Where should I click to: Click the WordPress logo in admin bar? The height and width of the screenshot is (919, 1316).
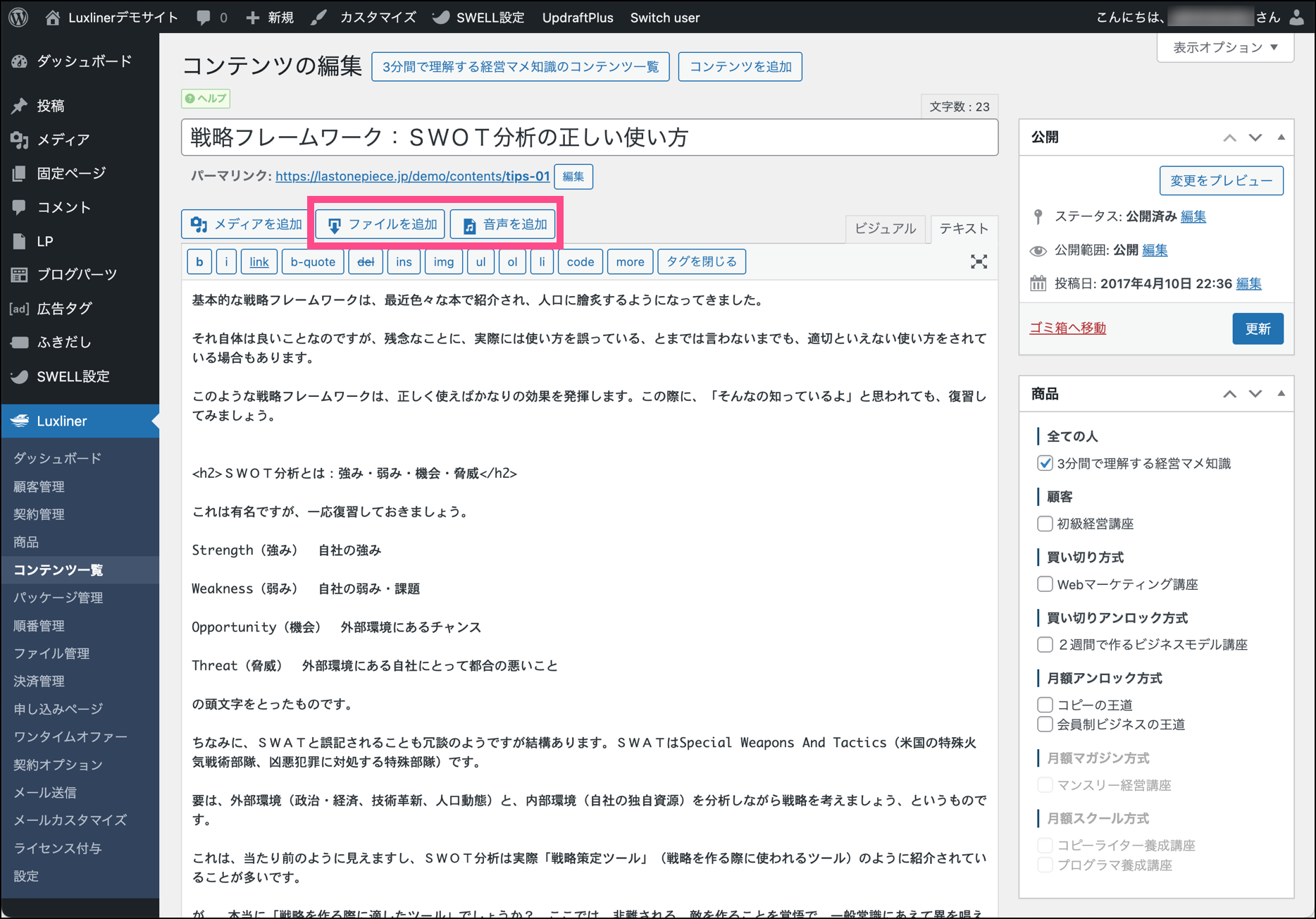pyautogui.click(x=19, y=17)
